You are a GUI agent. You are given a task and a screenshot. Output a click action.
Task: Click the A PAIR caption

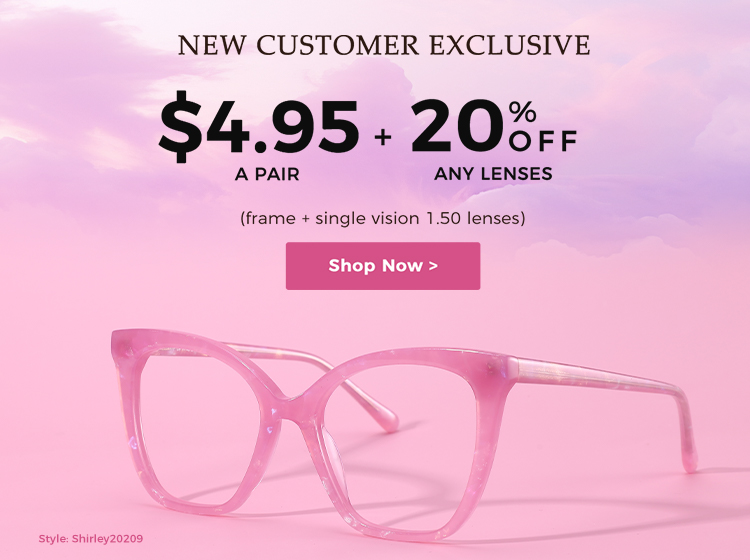click(x=267, y=174)
